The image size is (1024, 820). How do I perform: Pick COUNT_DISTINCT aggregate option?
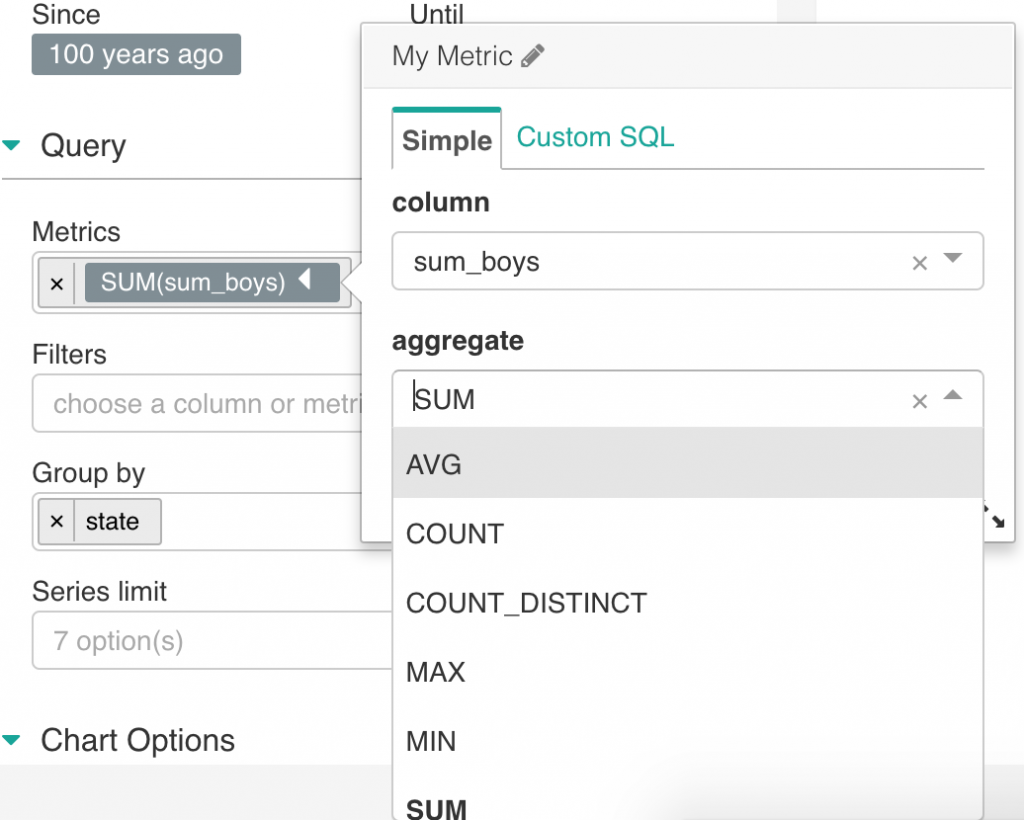(526, 603)
